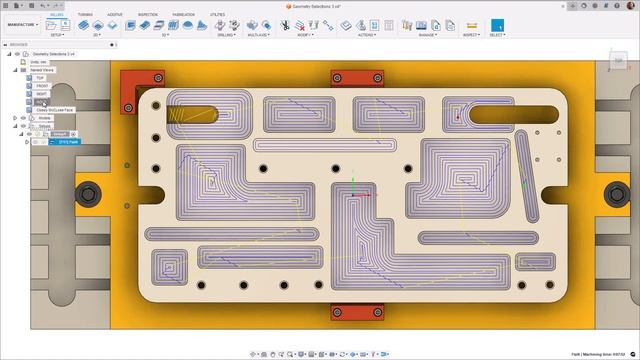Collapse the Setups tree node
Screen dimensions: 640x360
(x=15, y=126)
